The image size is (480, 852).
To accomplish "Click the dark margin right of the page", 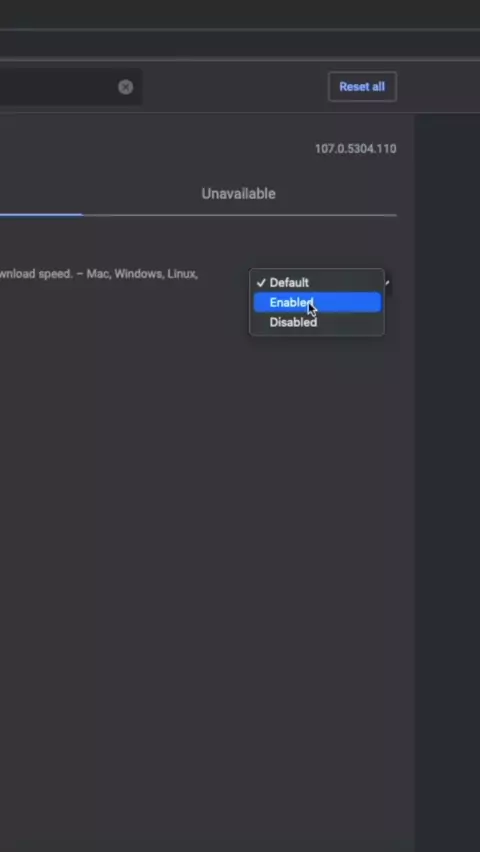I will click(447, 483).
